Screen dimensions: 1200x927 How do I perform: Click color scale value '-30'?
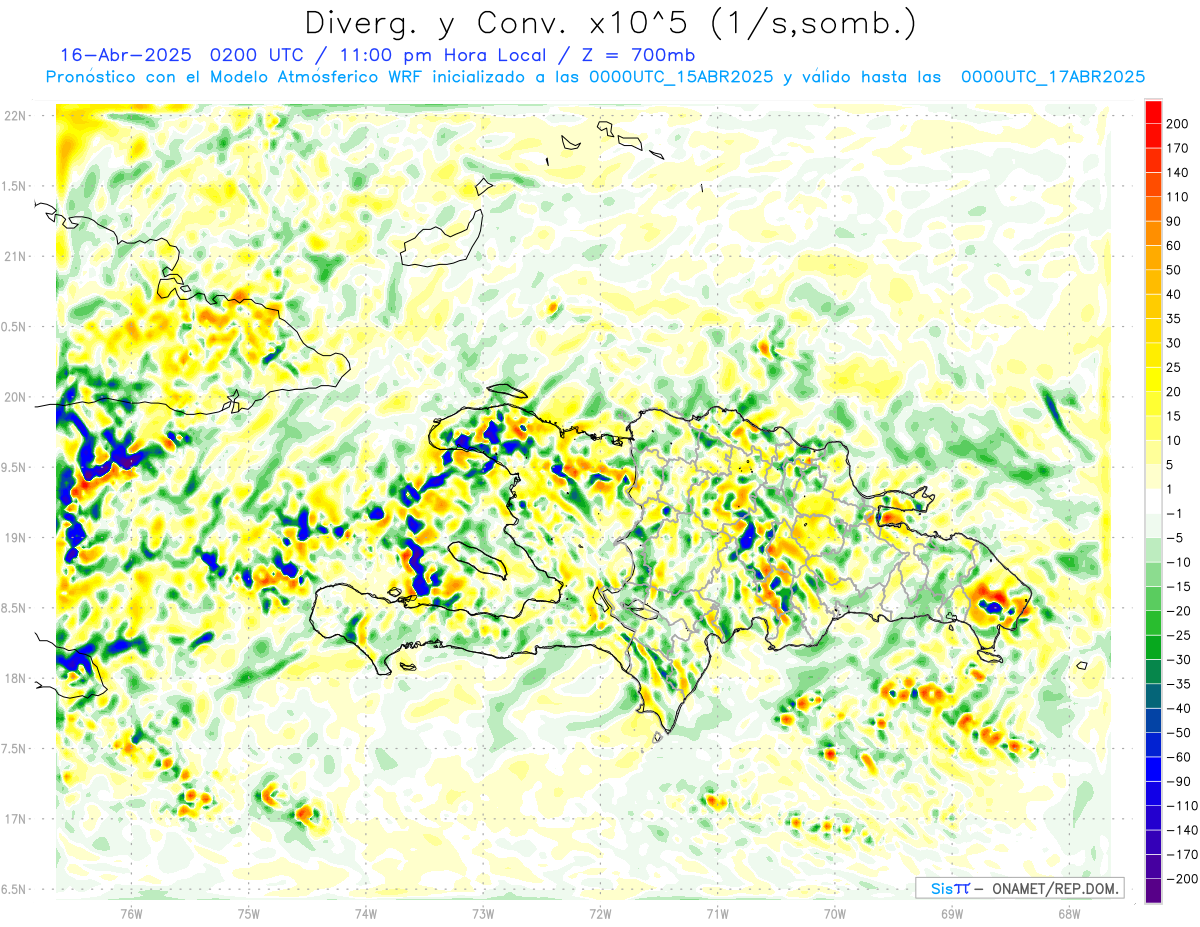[1178, 660]
